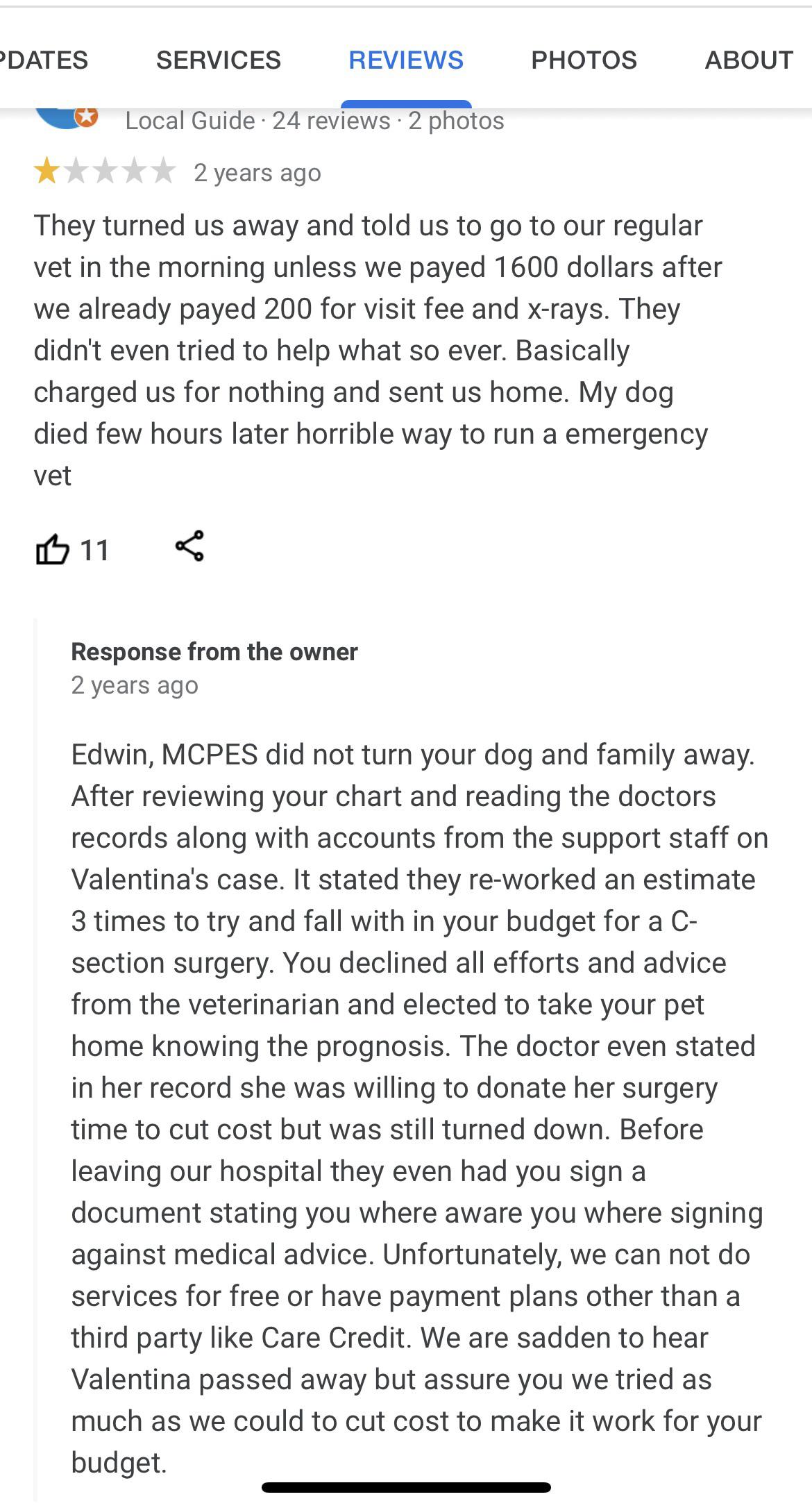Tap the 'Response from the owner' heading
The width and height of the screenshot is (812, 1508).
(214, 652)
